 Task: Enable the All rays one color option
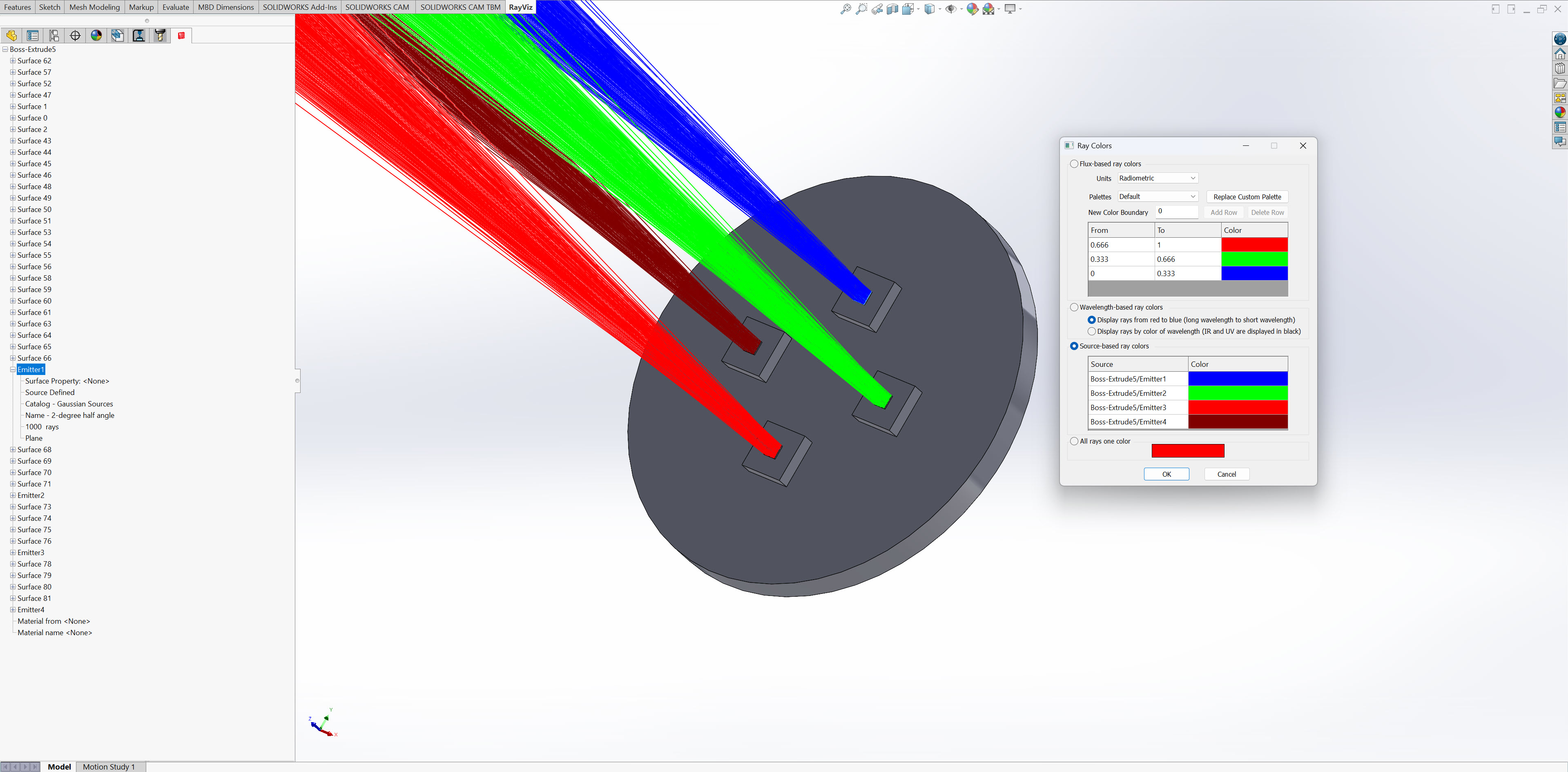[x=1074, y=442]
